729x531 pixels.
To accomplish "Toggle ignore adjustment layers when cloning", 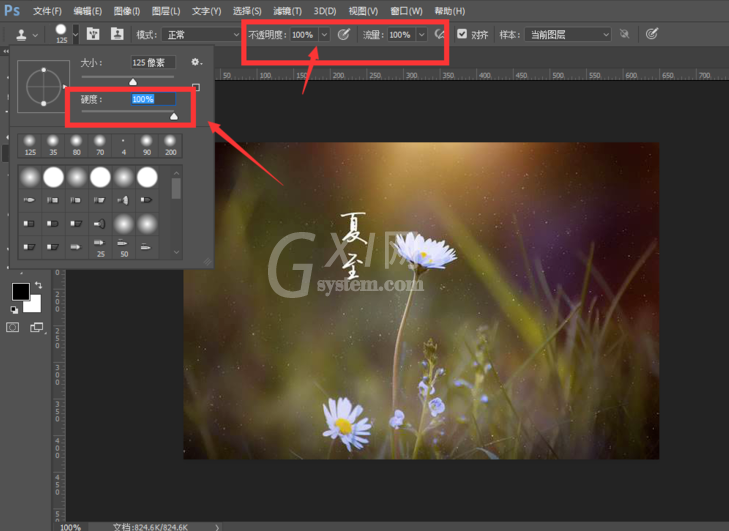I will (624, 34).
